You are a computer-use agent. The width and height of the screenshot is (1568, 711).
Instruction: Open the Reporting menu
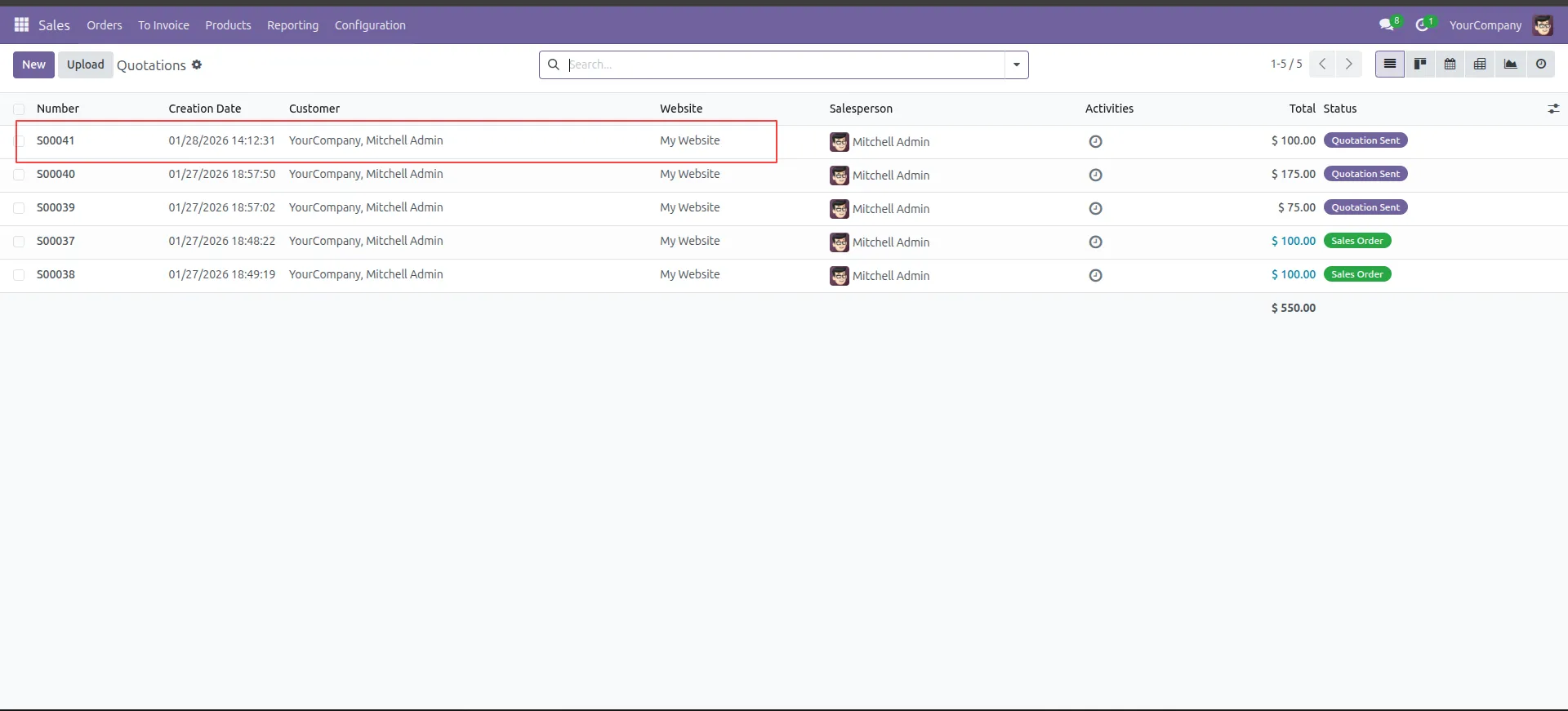tap(292, 25)
